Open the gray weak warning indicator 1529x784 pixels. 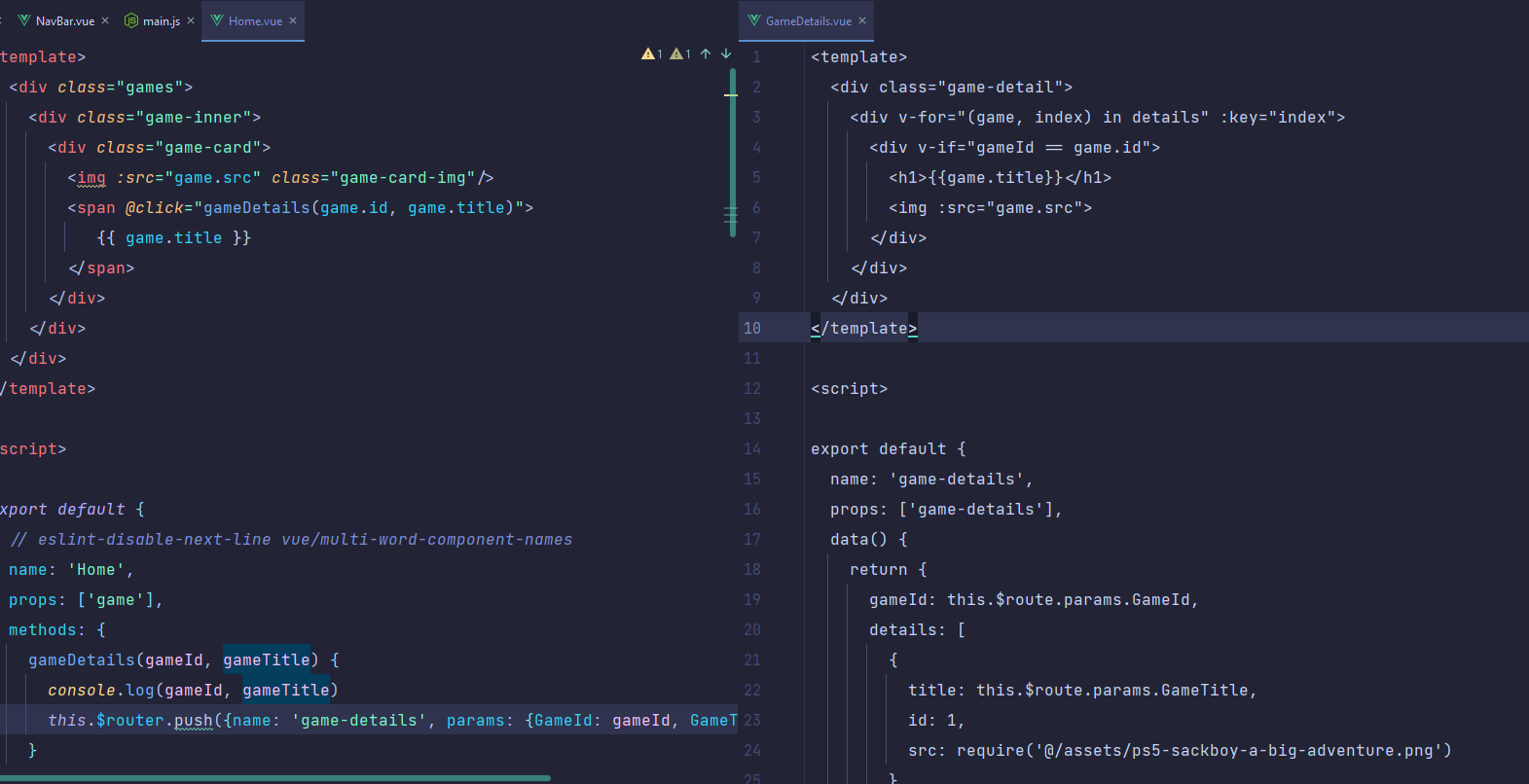tap(680, 54)
